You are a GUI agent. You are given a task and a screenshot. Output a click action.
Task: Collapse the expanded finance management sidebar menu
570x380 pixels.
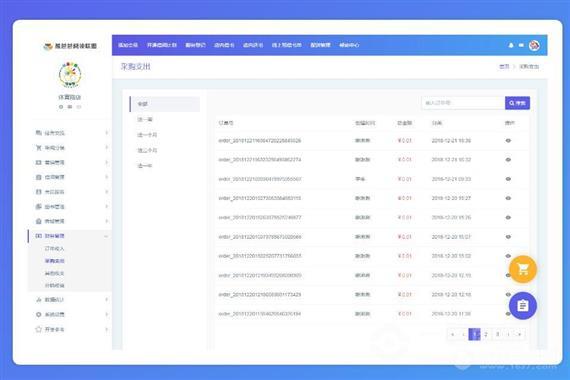click(70, 236)
